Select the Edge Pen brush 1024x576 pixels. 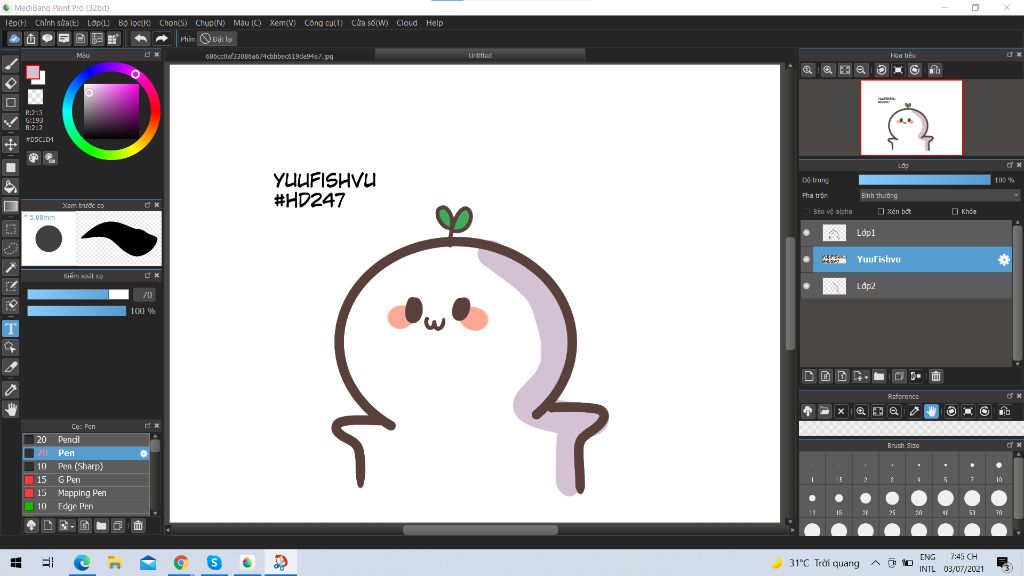86,506
